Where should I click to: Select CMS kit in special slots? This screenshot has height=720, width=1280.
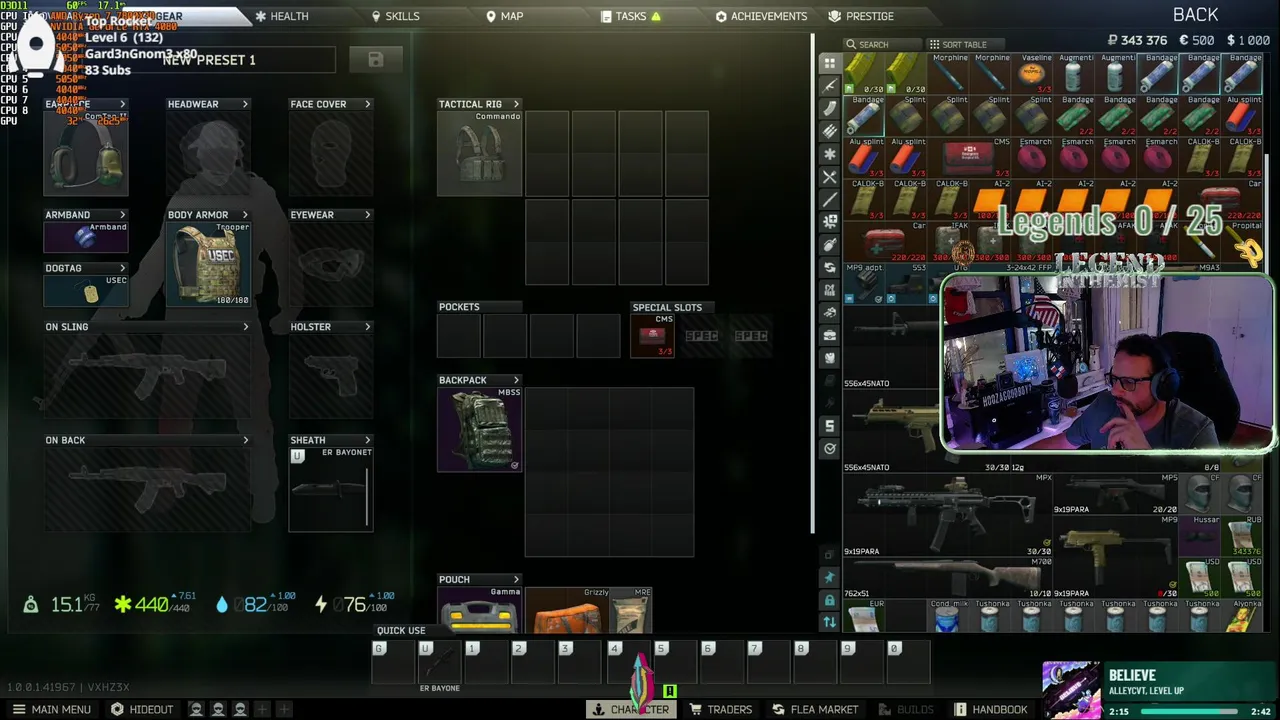[652, 335]
